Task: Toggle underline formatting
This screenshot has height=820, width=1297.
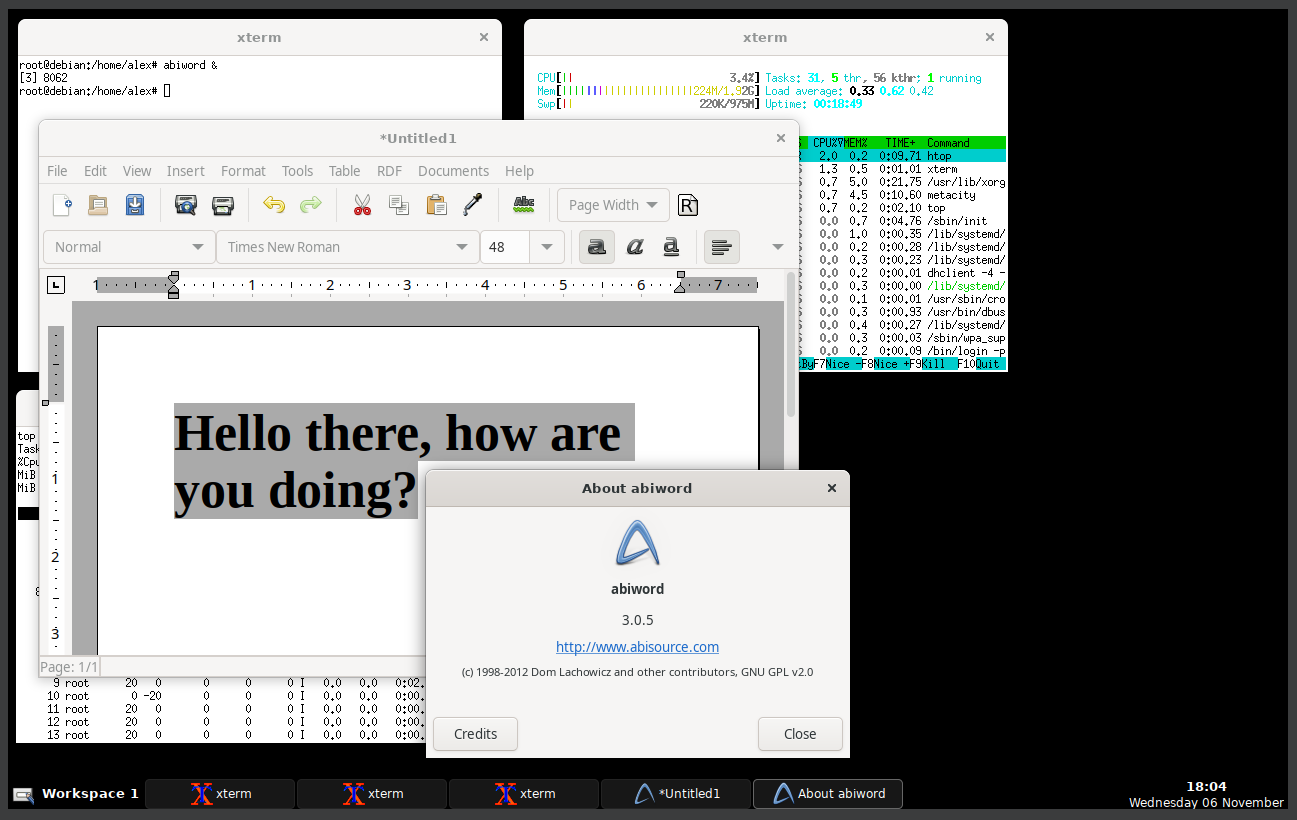Action: pyautogui.click(x=670, y=246)
